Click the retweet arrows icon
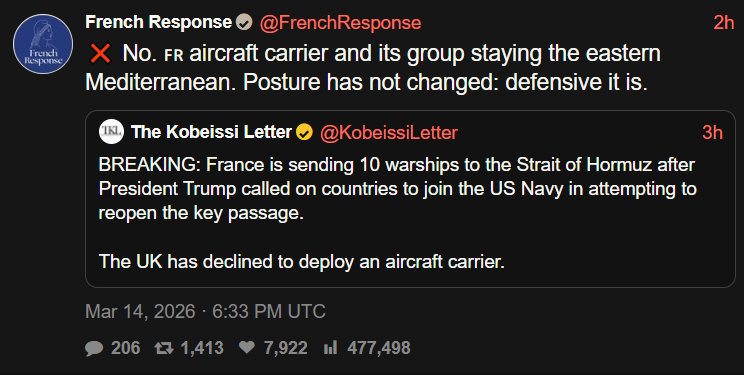Viewport: 744px width, 375px height. [165, 348]
